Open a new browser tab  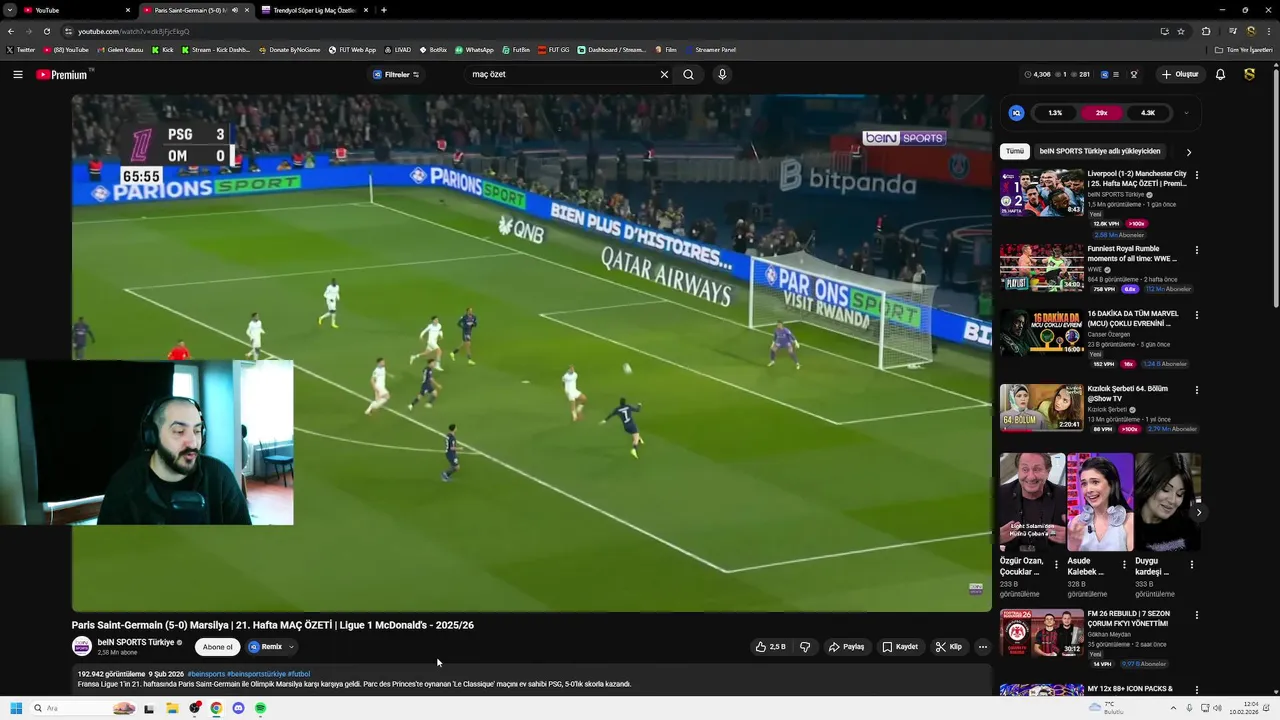(384, 10)
